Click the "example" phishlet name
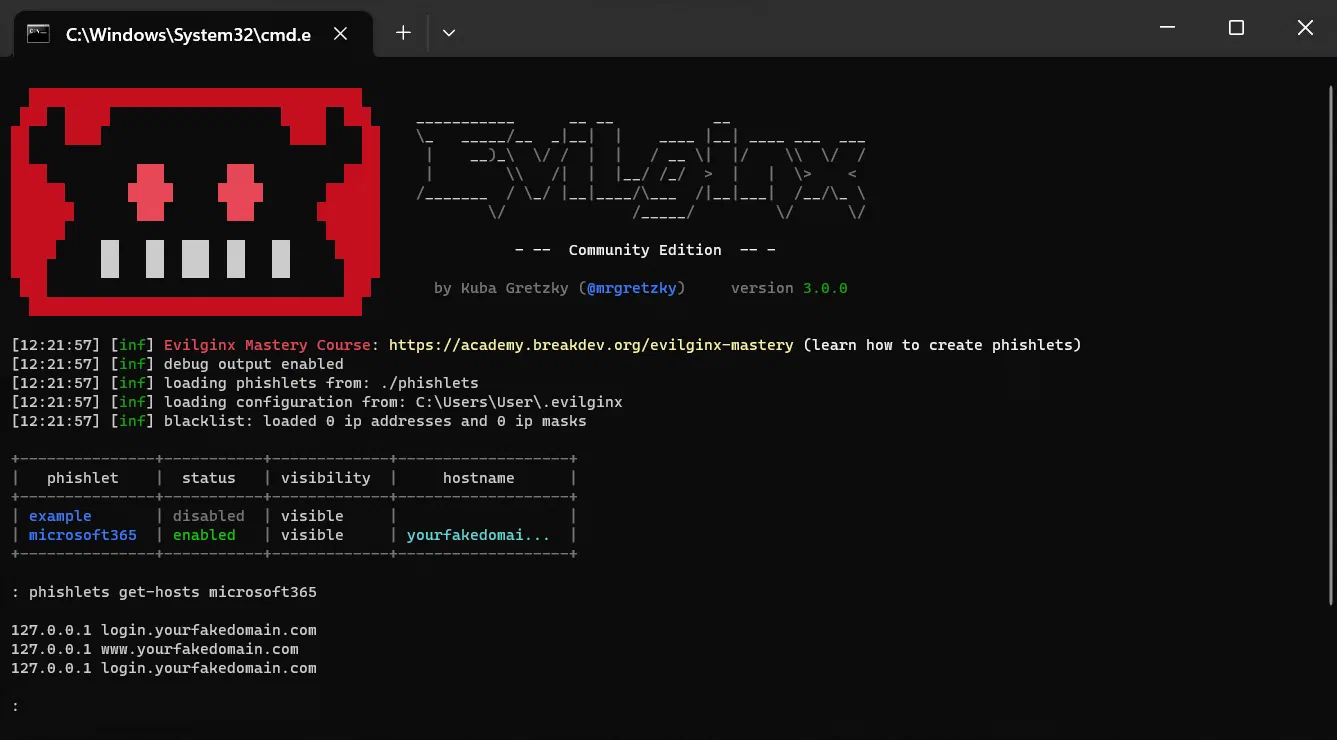1337x740 pixels. (60, 516)
